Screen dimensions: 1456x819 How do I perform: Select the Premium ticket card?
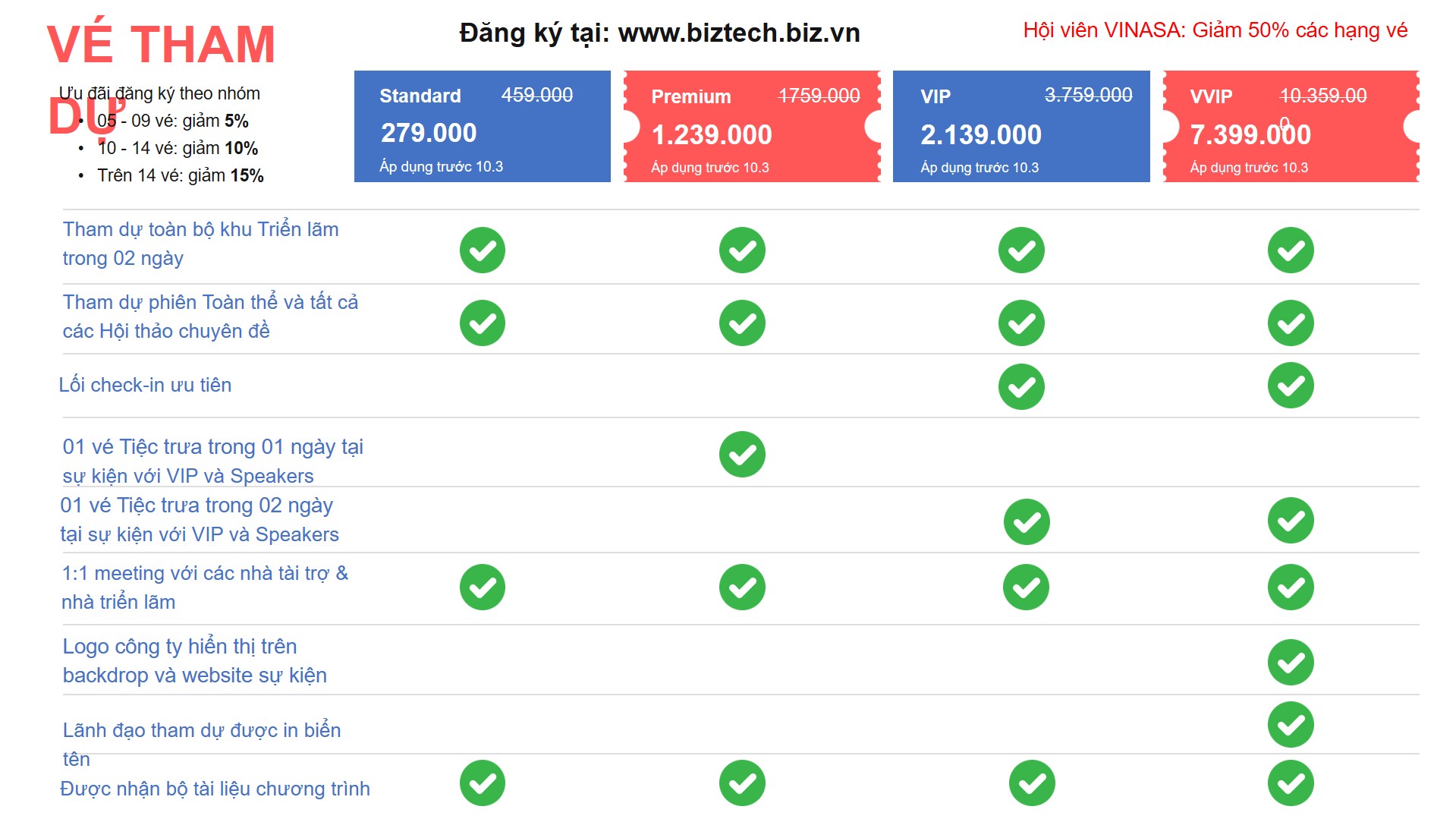(x=751, y=127)
